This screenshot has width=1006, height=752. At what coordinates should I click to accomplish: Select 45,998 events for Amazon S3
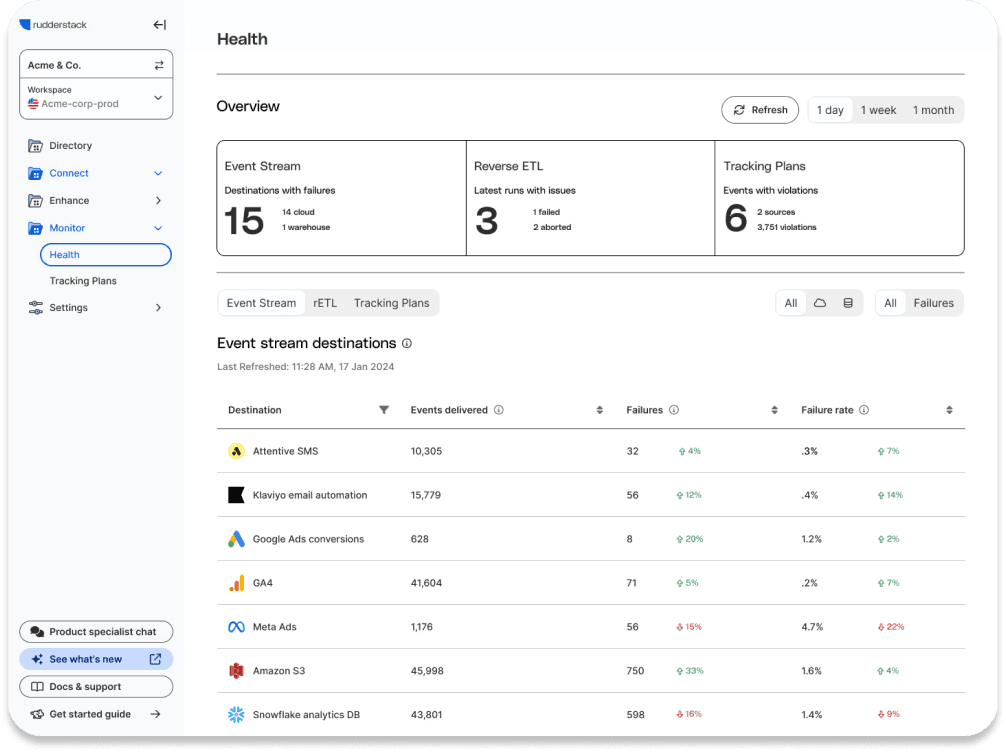[427, 671]
